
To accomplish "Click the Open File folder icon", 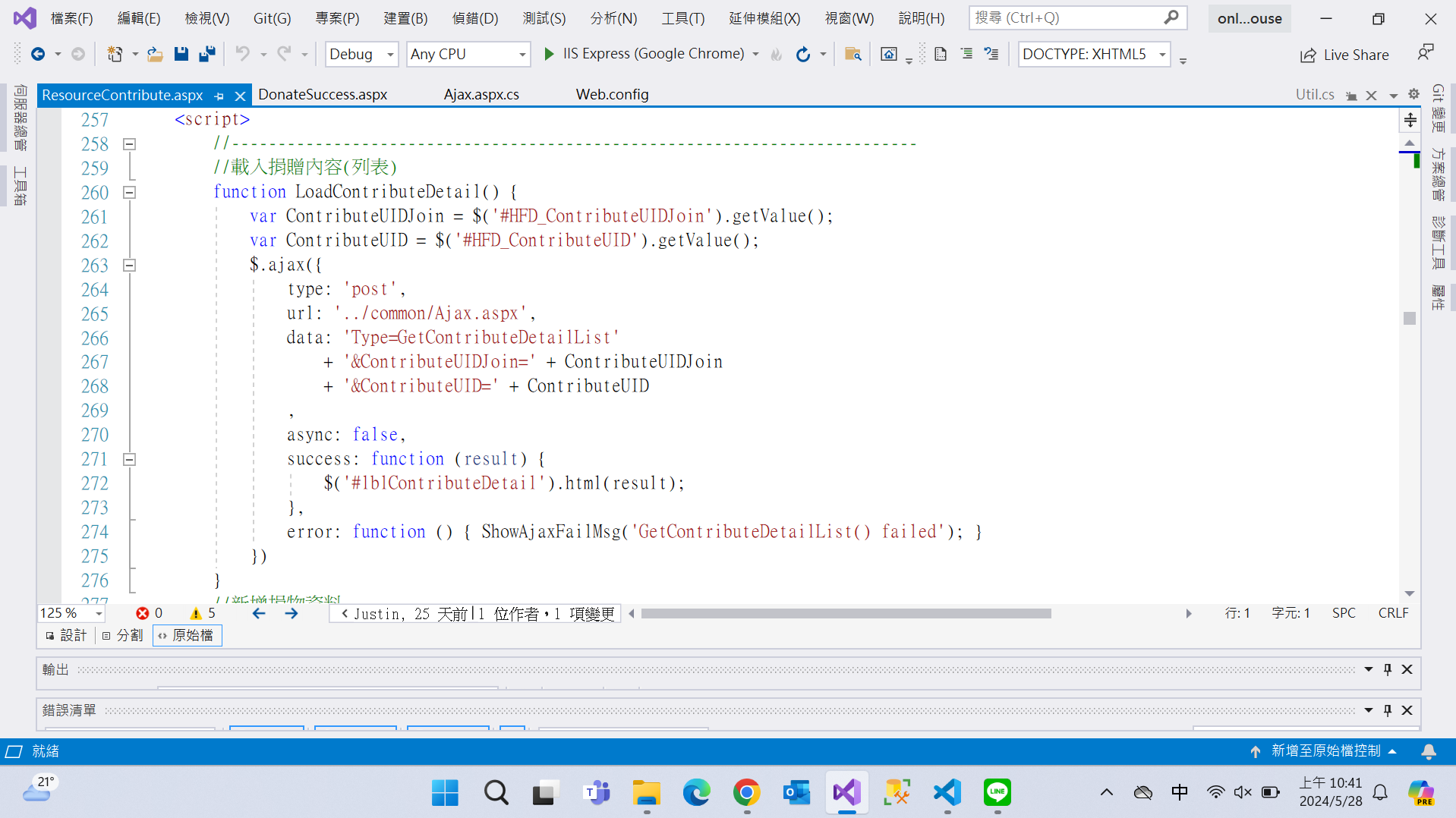I will point(155,54).
